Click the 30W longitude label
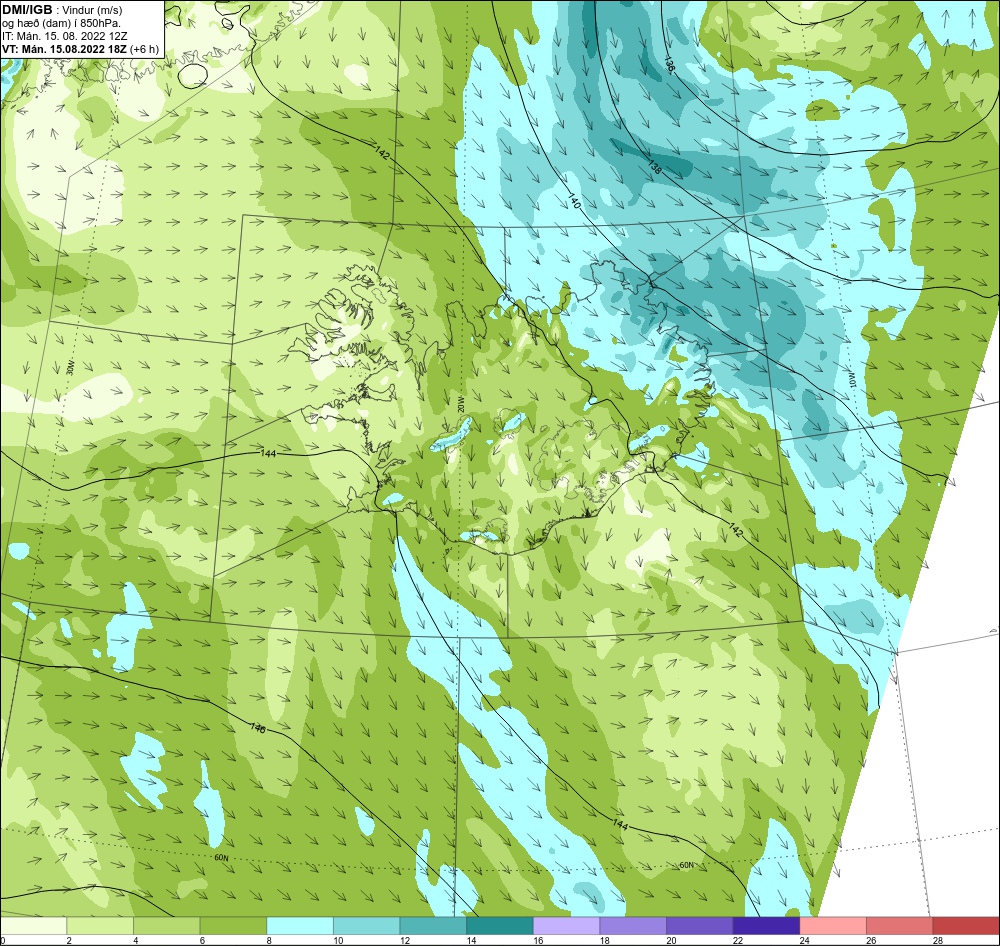1000x946 pixels. [70, 368]
